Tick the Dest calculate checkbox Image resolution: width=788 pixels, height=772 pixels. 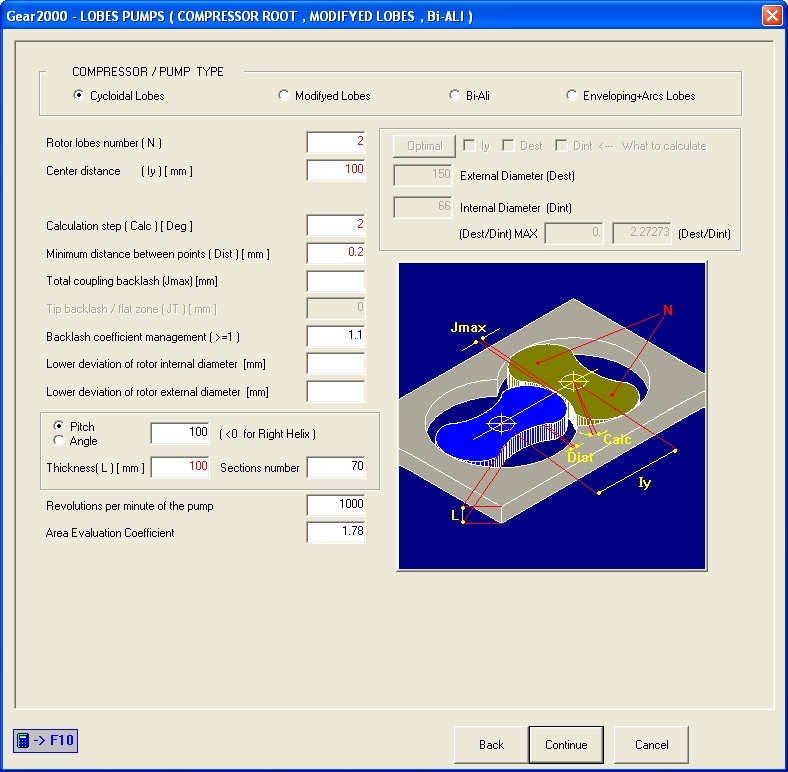point(508,145)
